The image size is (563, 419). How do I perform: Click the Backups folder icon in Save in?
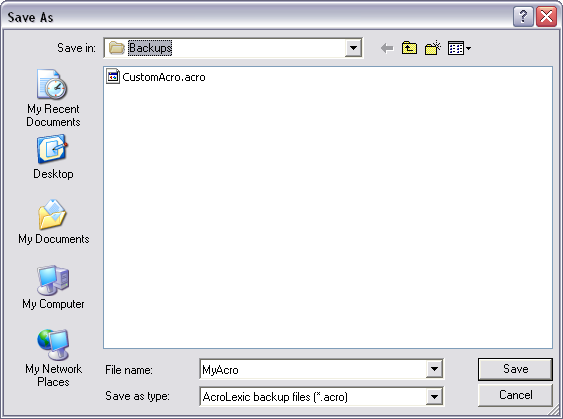pos(117,47)
